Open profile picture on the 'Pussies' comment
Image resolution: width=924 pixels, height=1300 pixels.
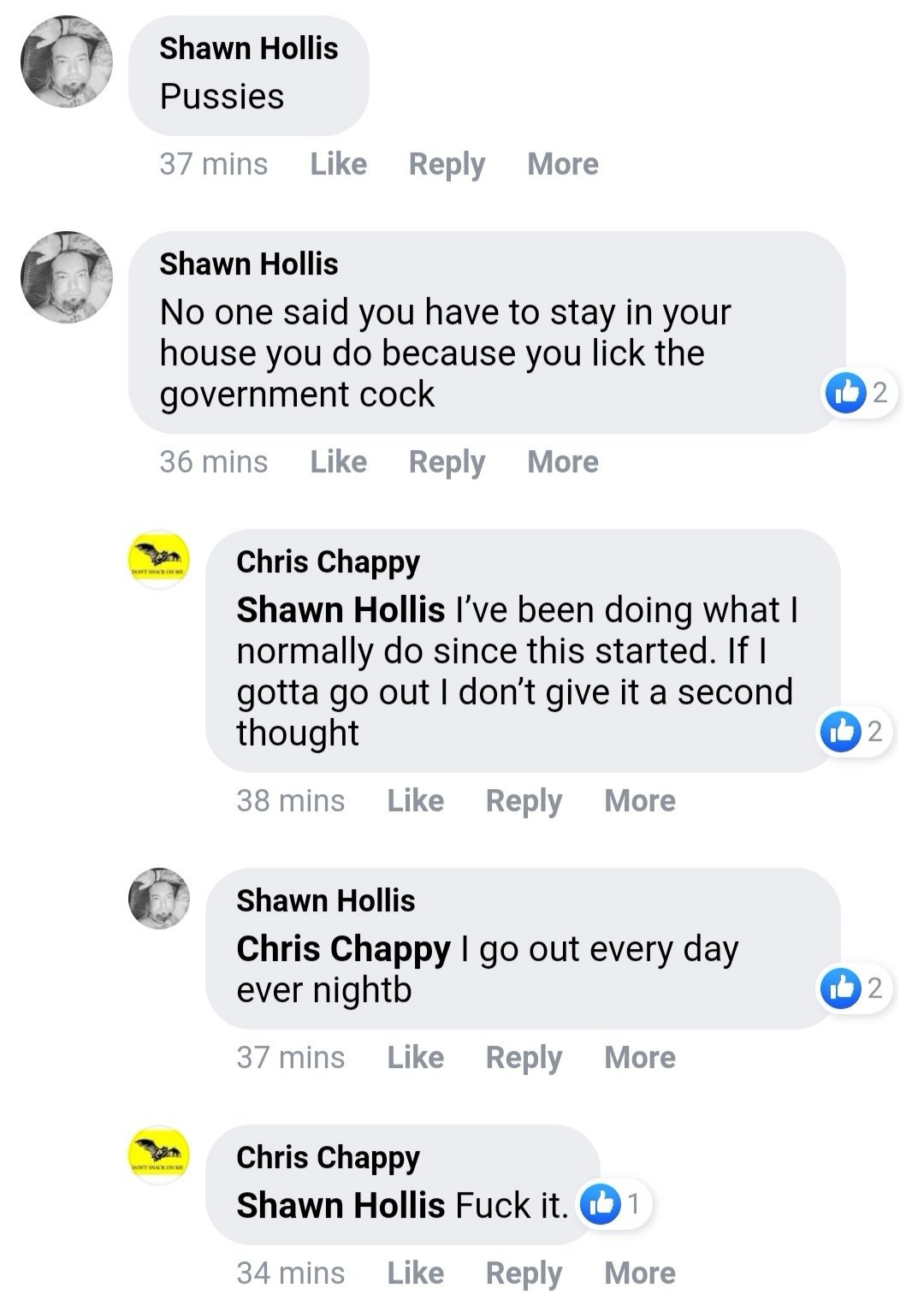67,62
